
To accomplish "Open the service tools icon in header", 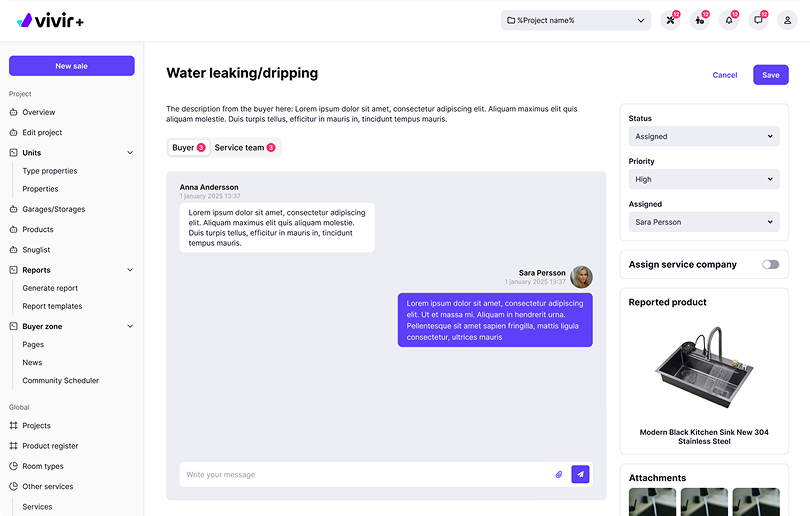I will point(670,20).
